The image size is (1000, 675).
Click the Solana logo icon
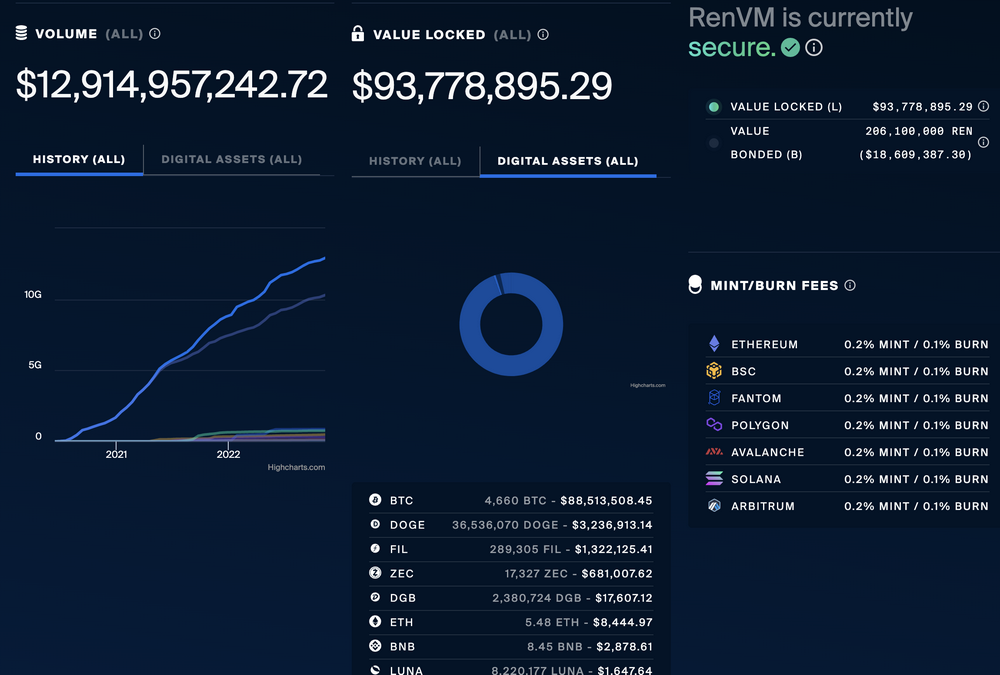(714, 478)
